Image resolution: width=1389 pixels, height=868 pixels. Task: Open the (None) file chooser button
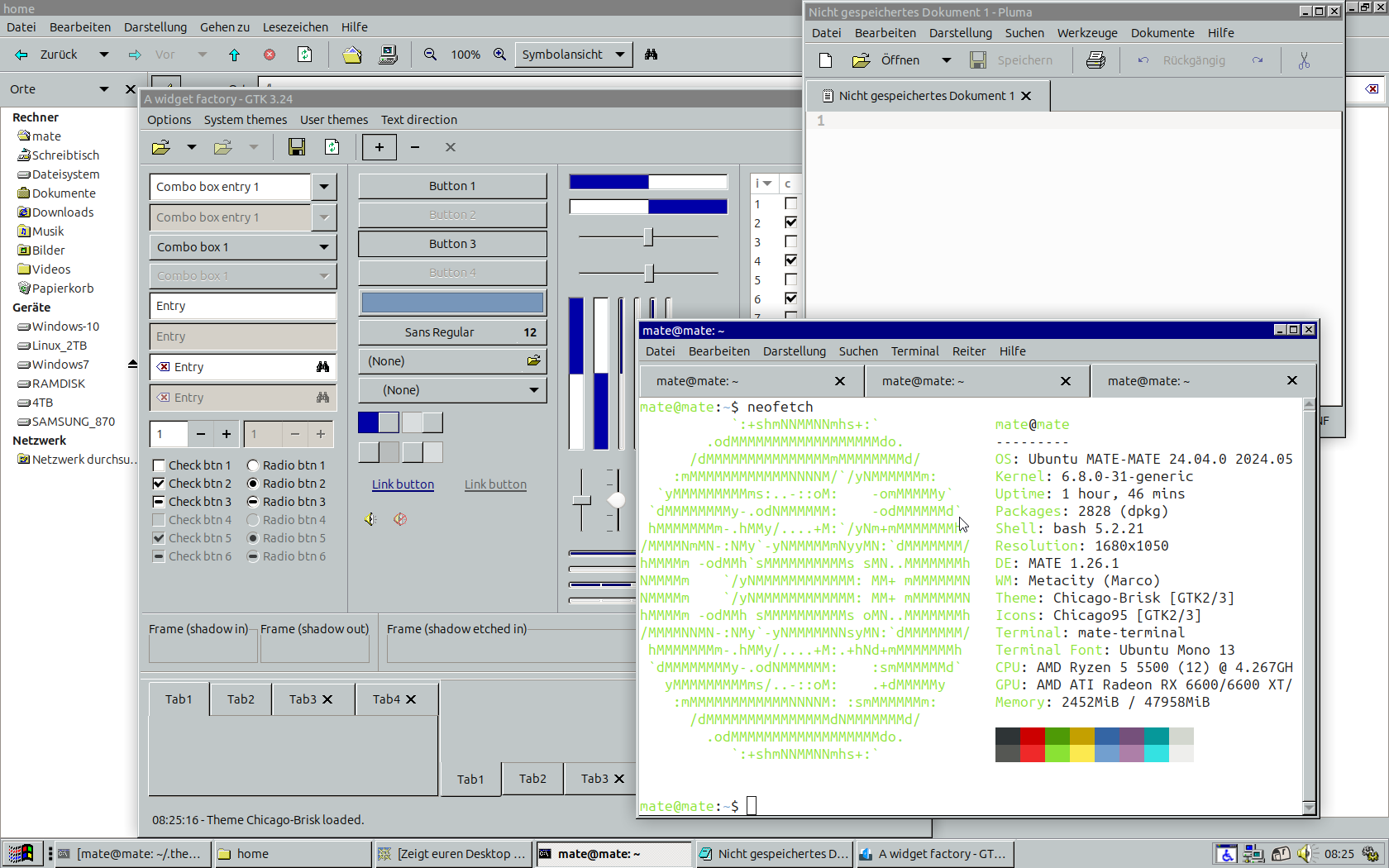452,361
